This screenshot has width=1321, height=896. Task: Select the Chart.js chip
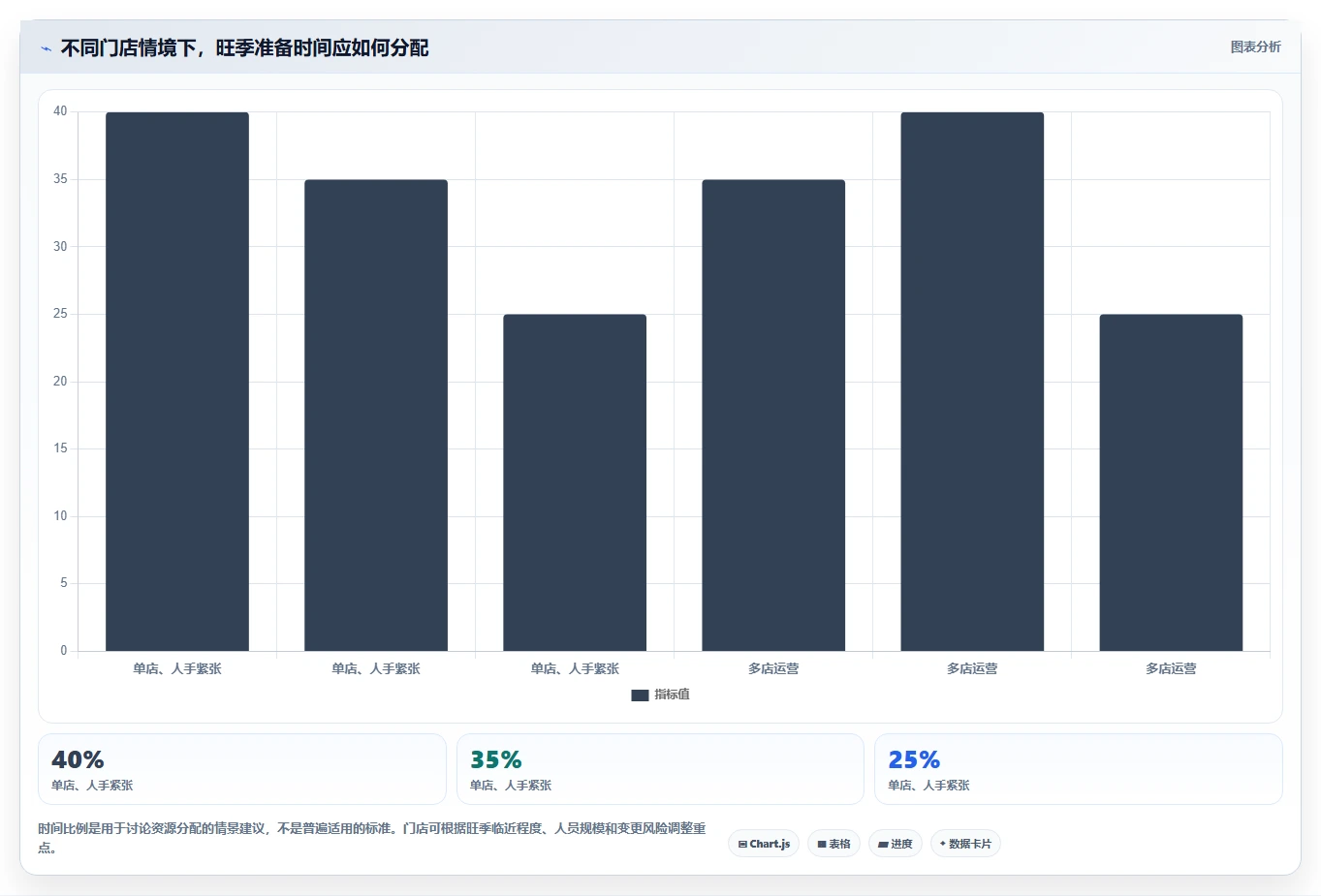pyautogui.click(x=764, y=844)
